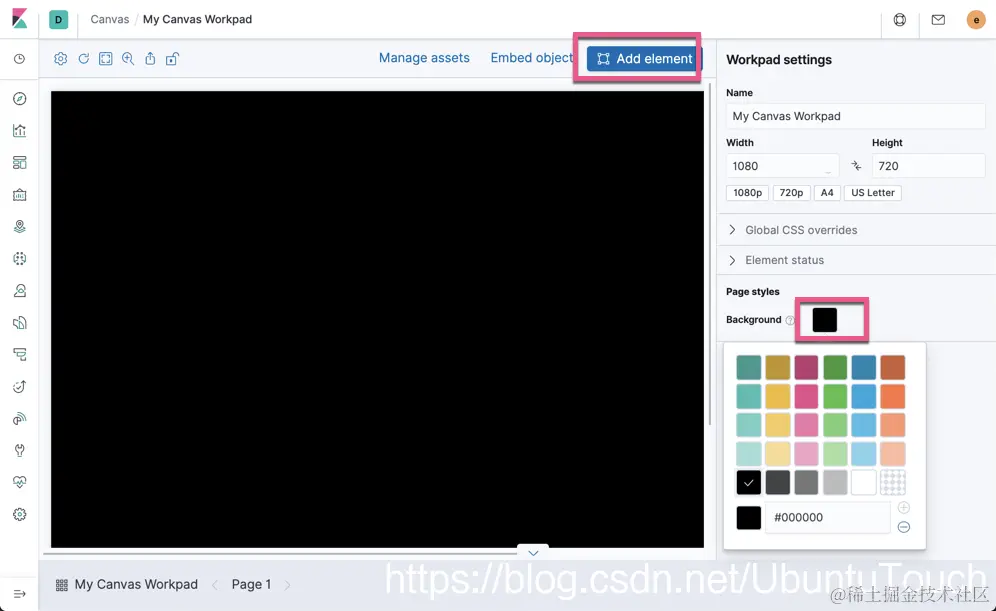The image size is (996, 611).
Task: Expand the bottom tray chevron
Action: click(x=533, y=553)
